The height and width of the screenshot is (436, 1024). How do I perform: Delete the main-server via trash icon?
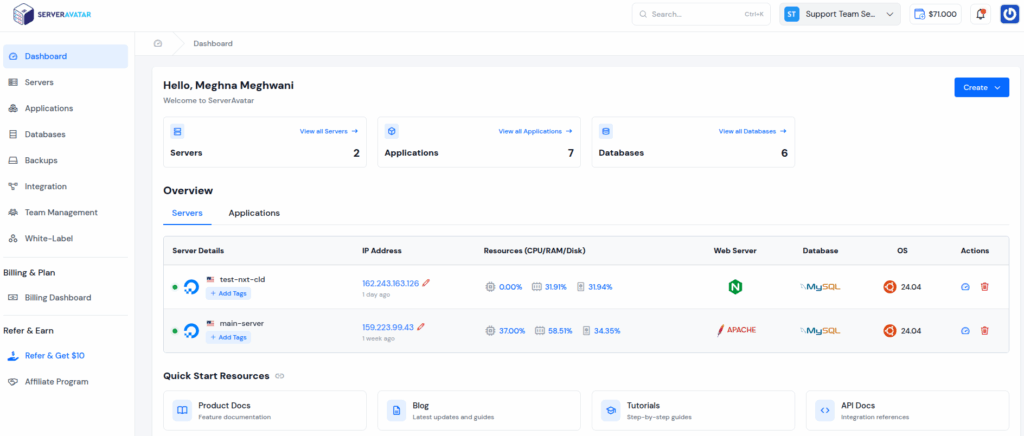[x=984, y=330]
